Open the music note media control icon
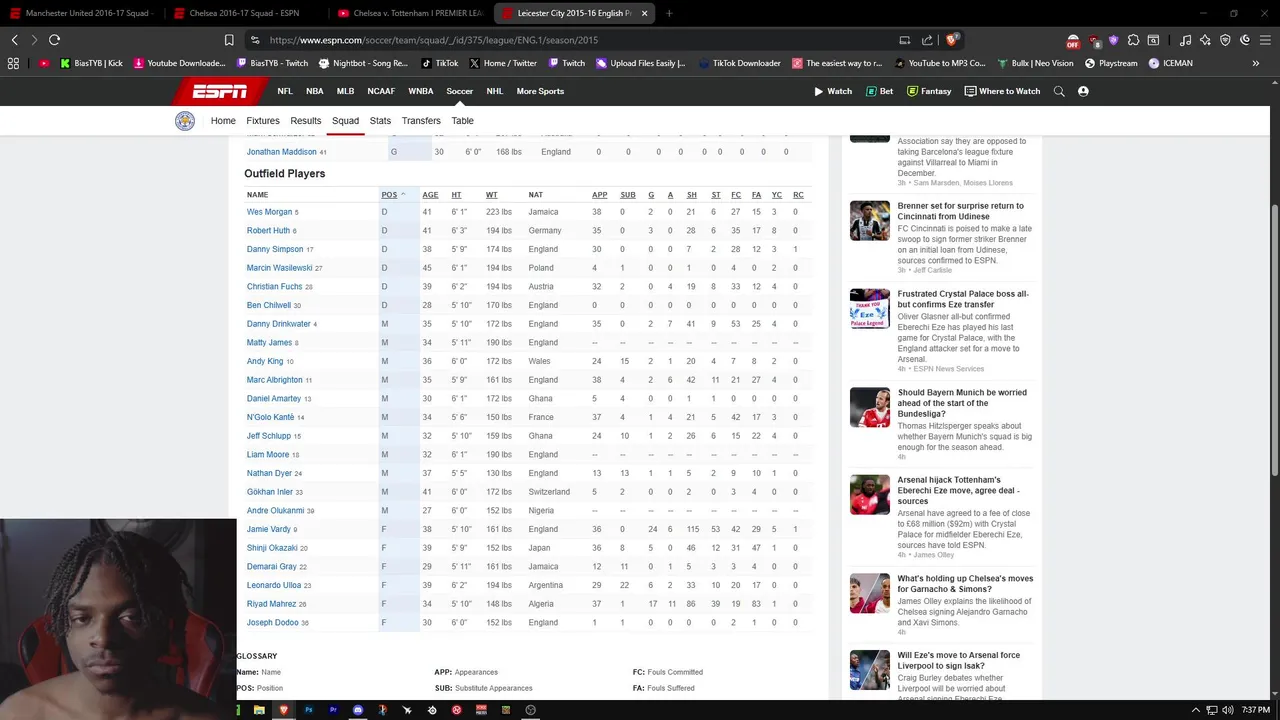 click(1186, 40)
